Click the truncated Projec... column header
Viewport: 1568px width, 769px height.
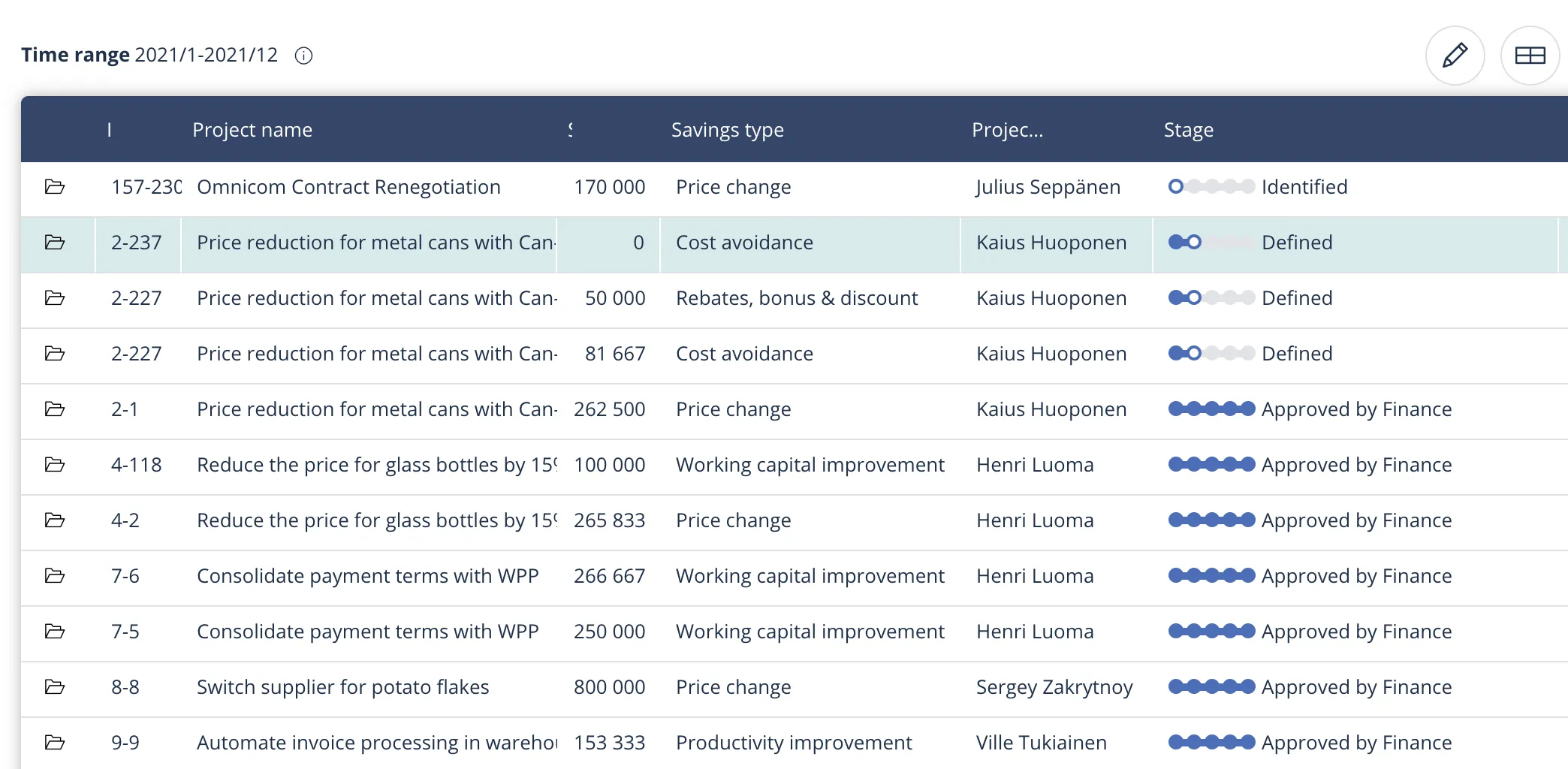click(x=1007, y=130)
